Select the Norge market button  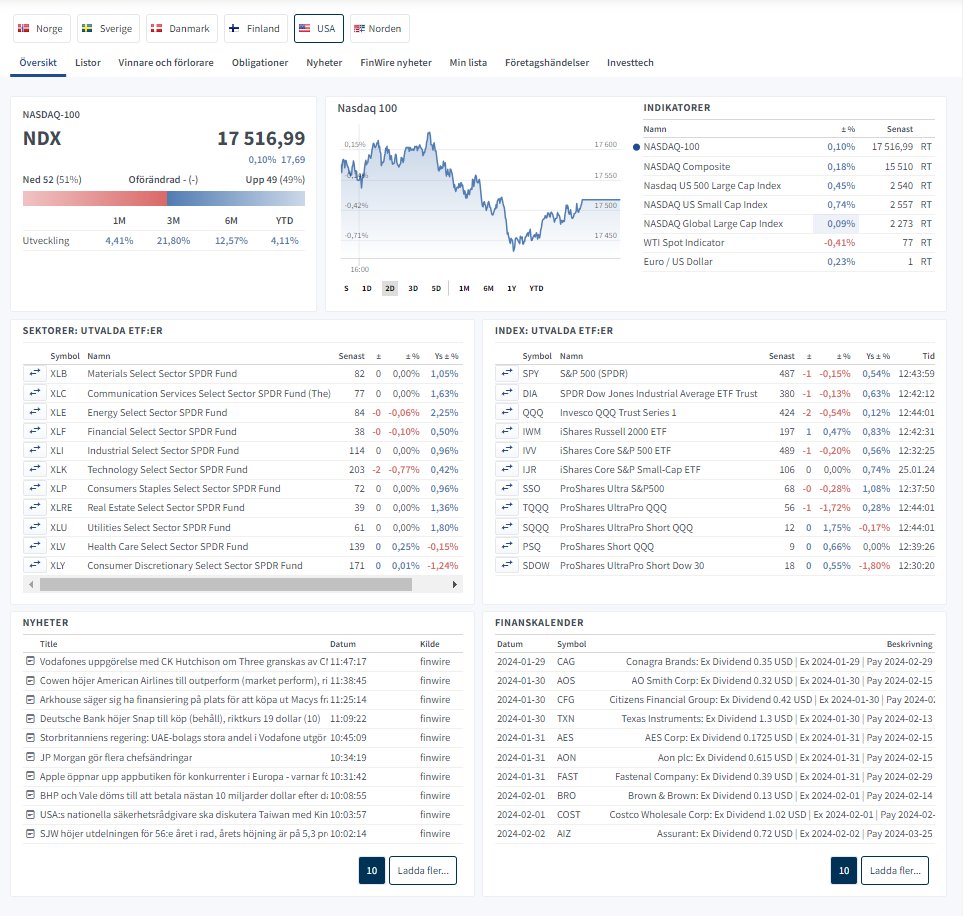tap(42, 28)
